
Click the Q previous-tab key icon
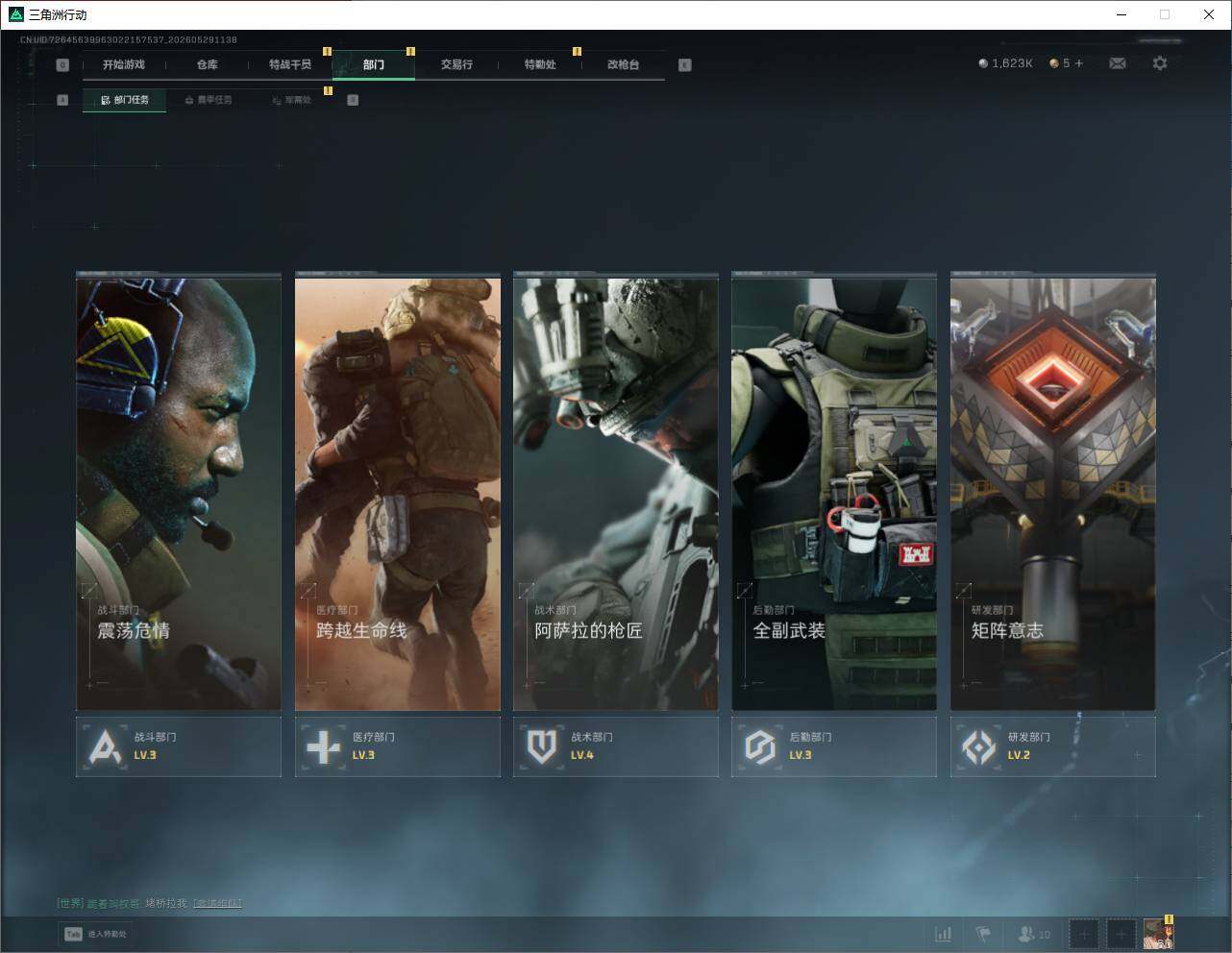[62, 65]
